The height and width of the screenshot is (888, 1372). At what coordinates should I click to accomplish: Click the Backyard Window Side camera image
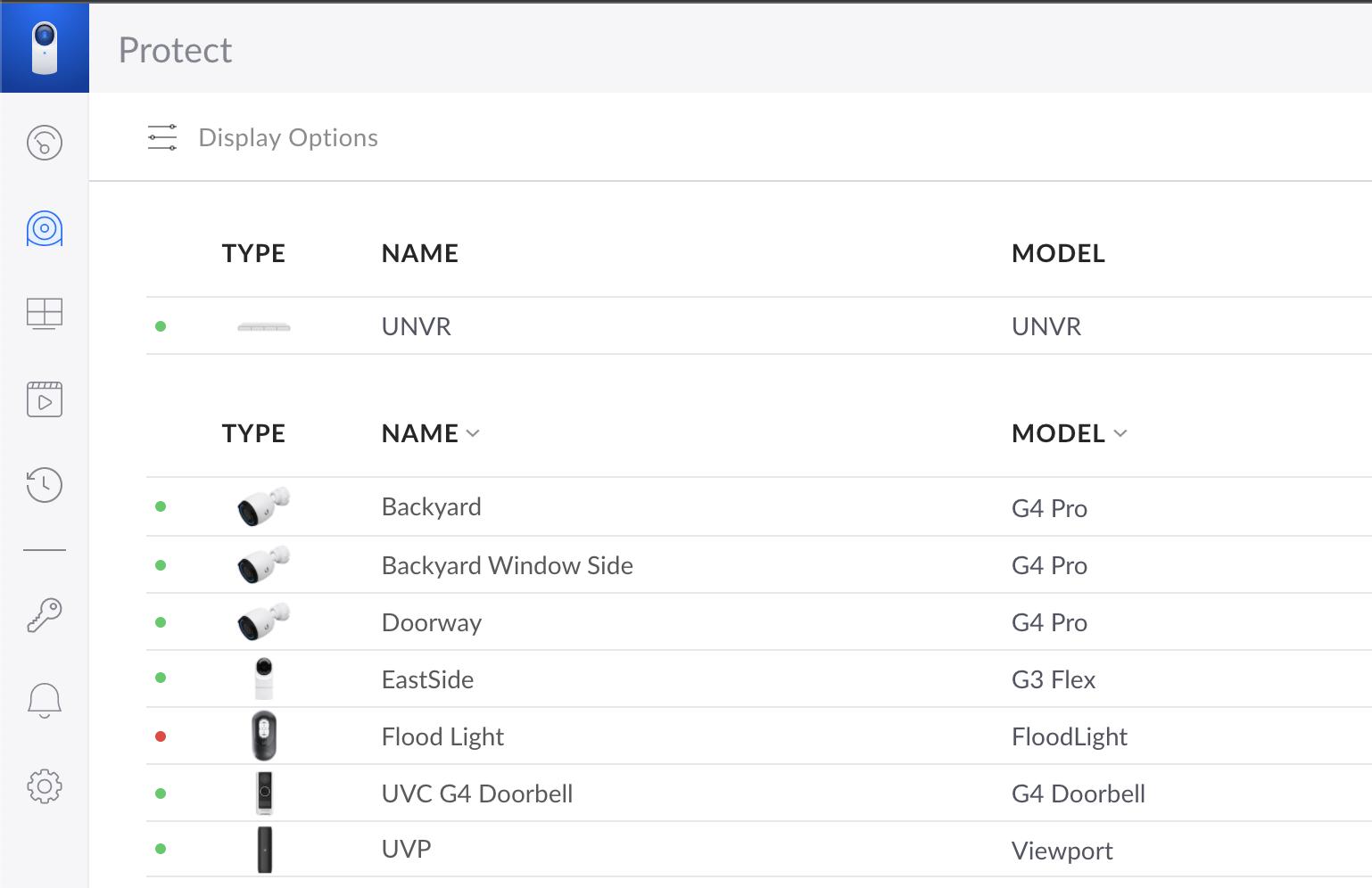click(263, 564)
